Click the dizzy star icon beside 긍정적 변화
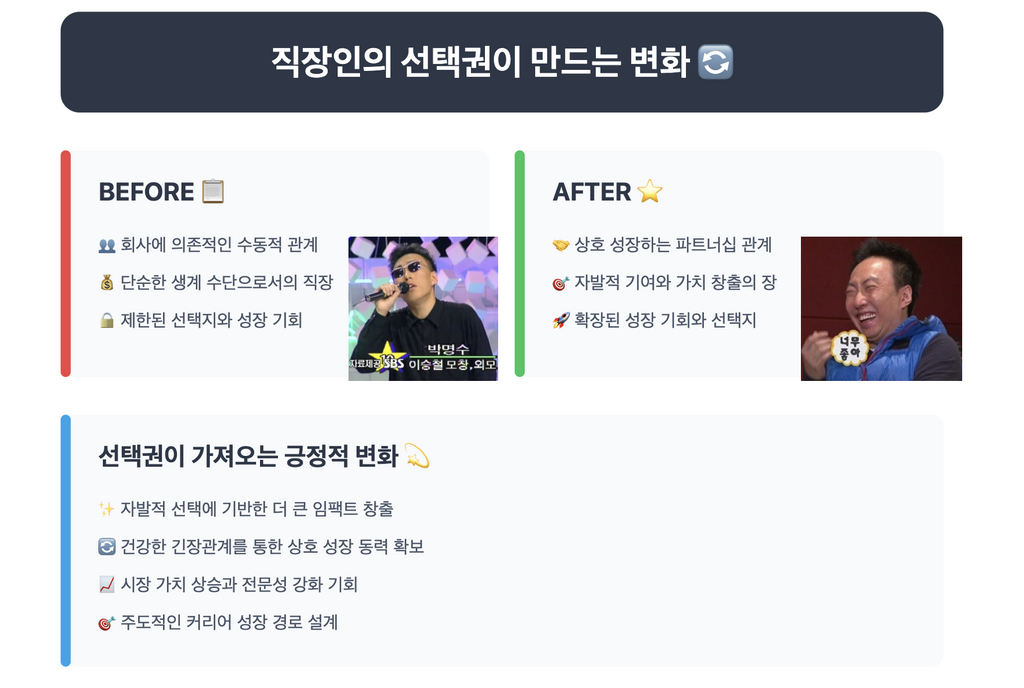This screenshot has width=1024, height=688. (417, 456)
